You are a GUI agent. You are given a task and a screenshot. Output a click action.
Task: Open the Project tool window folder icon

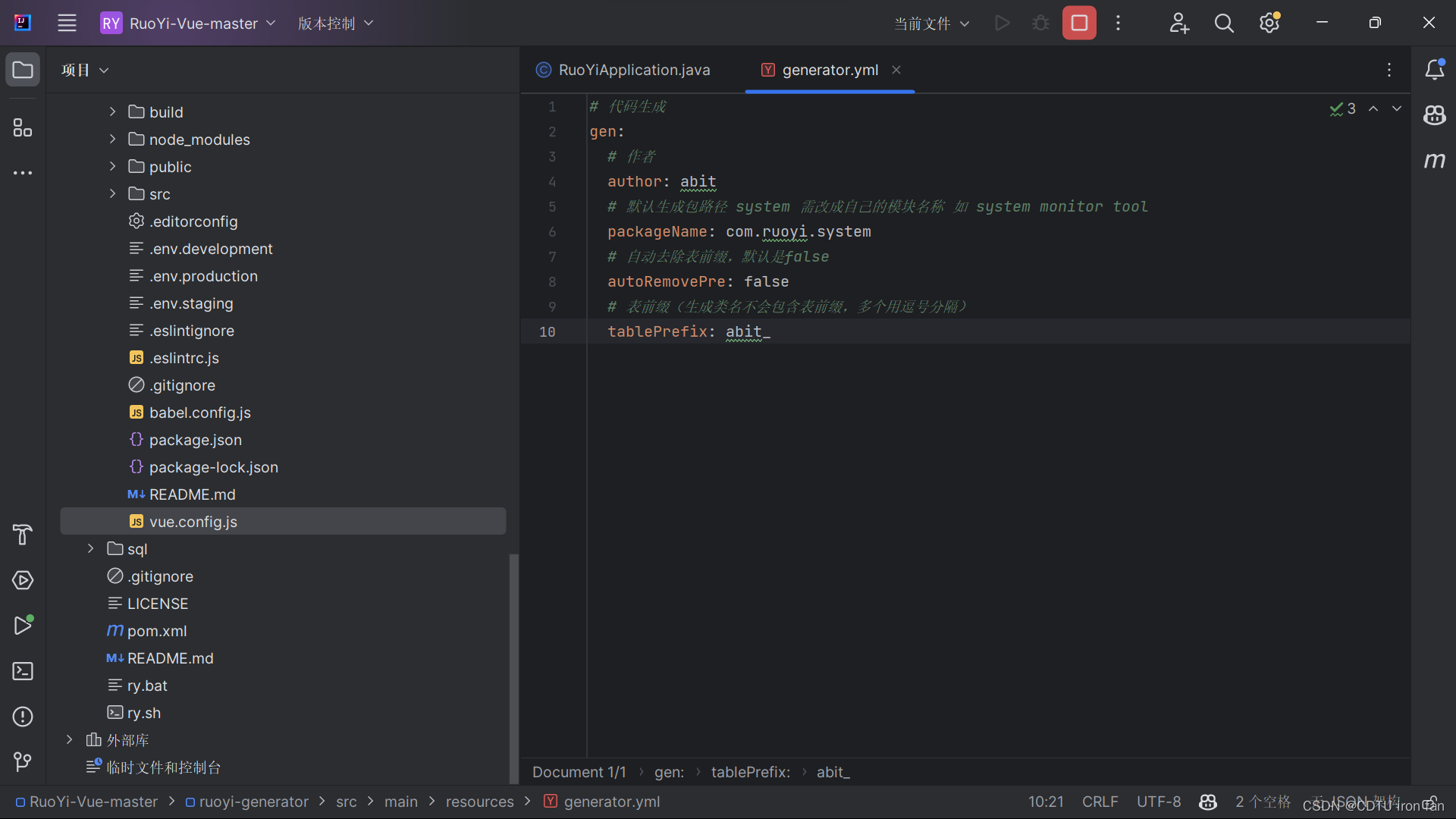pyautogui.click(x=23, y=70)
